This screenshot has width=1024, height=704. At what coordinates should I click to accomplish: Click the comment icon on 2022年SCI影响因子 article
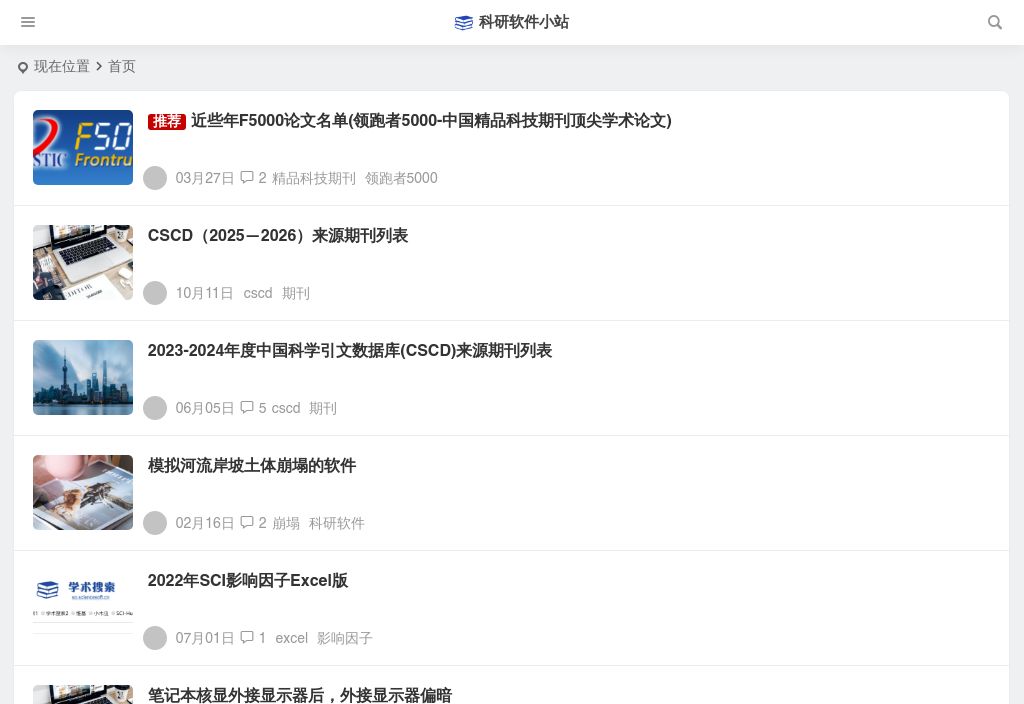[247, 638]
